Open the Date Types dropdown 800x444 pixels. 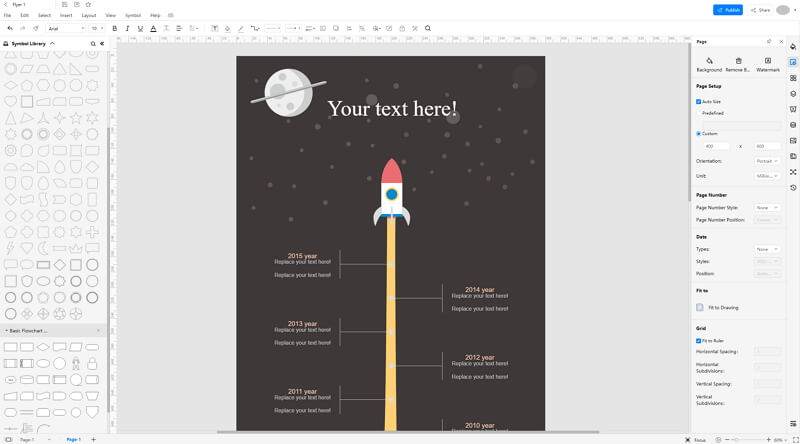(767, 249)
